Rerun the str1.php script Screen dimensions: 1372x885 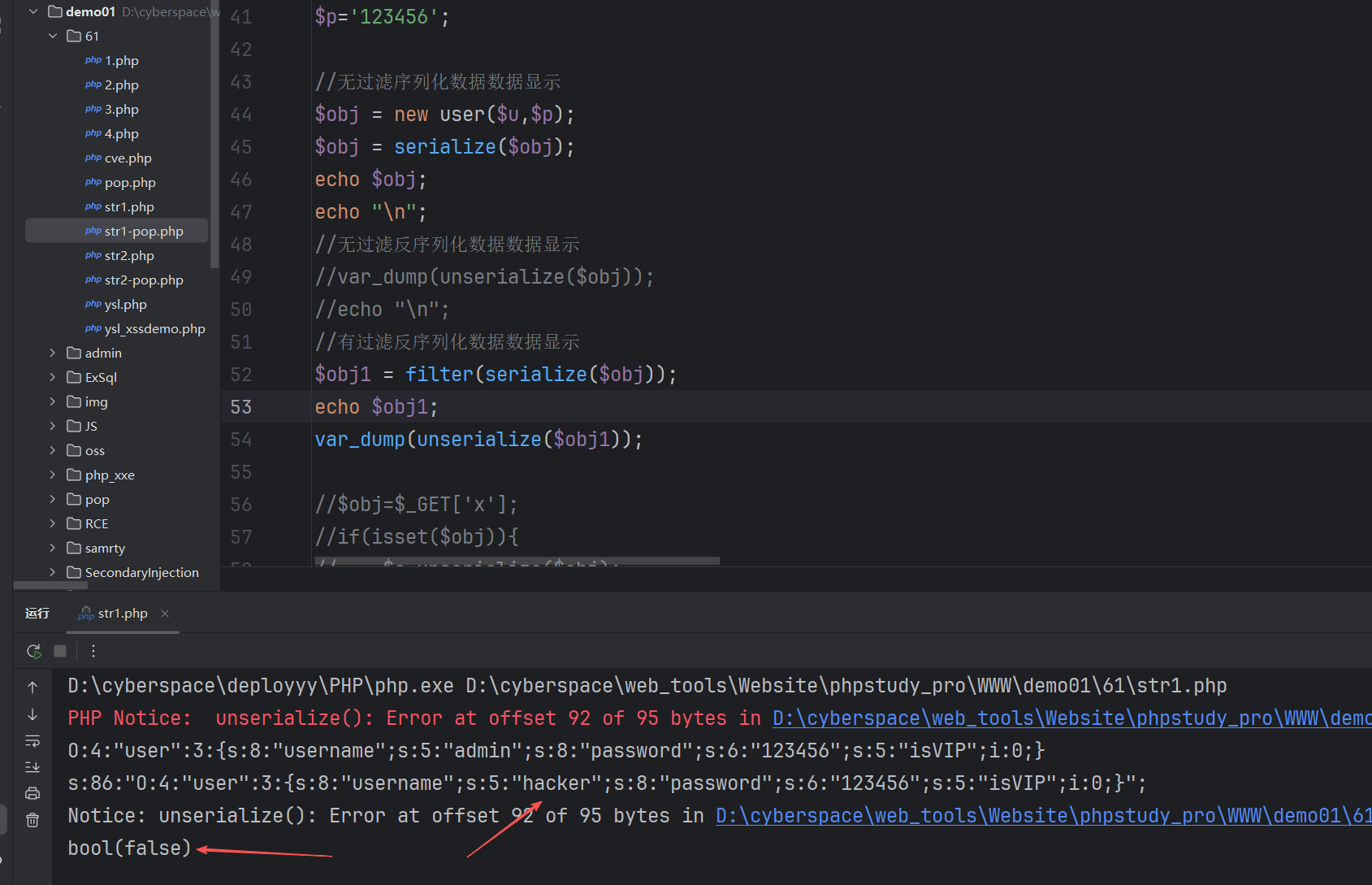33,651
